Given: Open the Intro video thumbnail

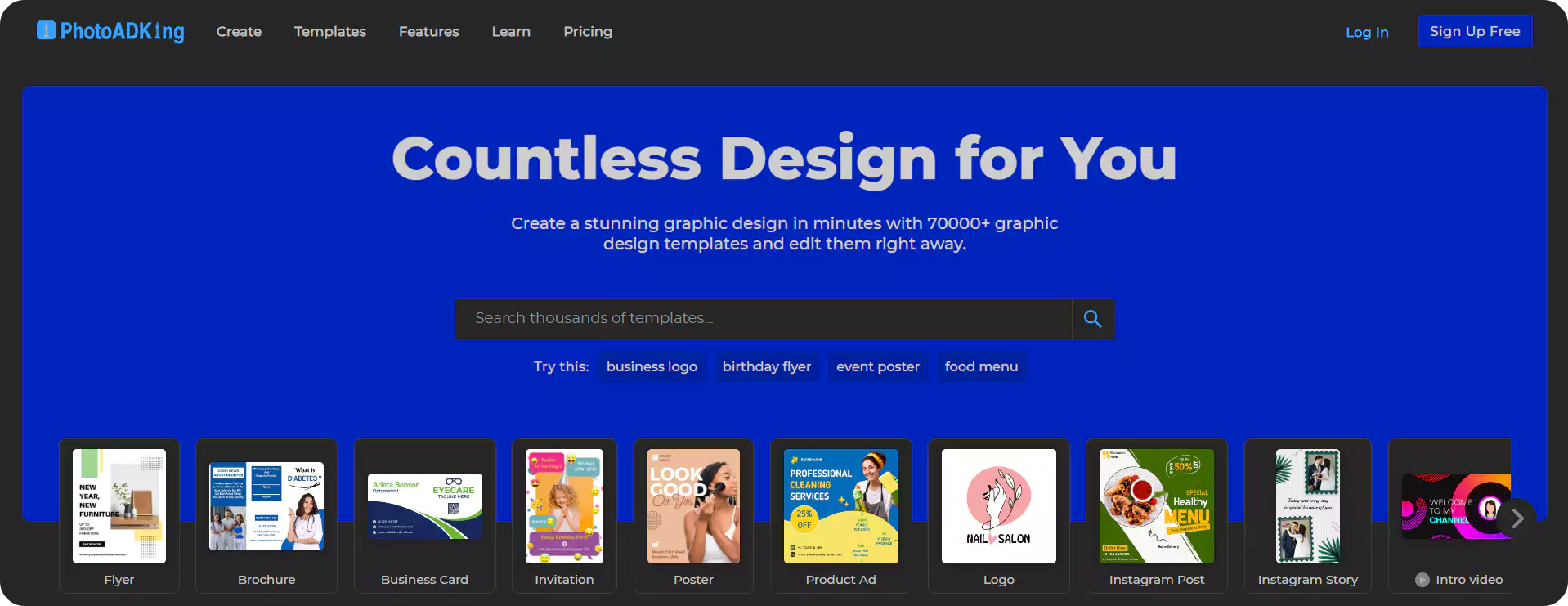Looking at the screenshot, I should [1456, 506].
